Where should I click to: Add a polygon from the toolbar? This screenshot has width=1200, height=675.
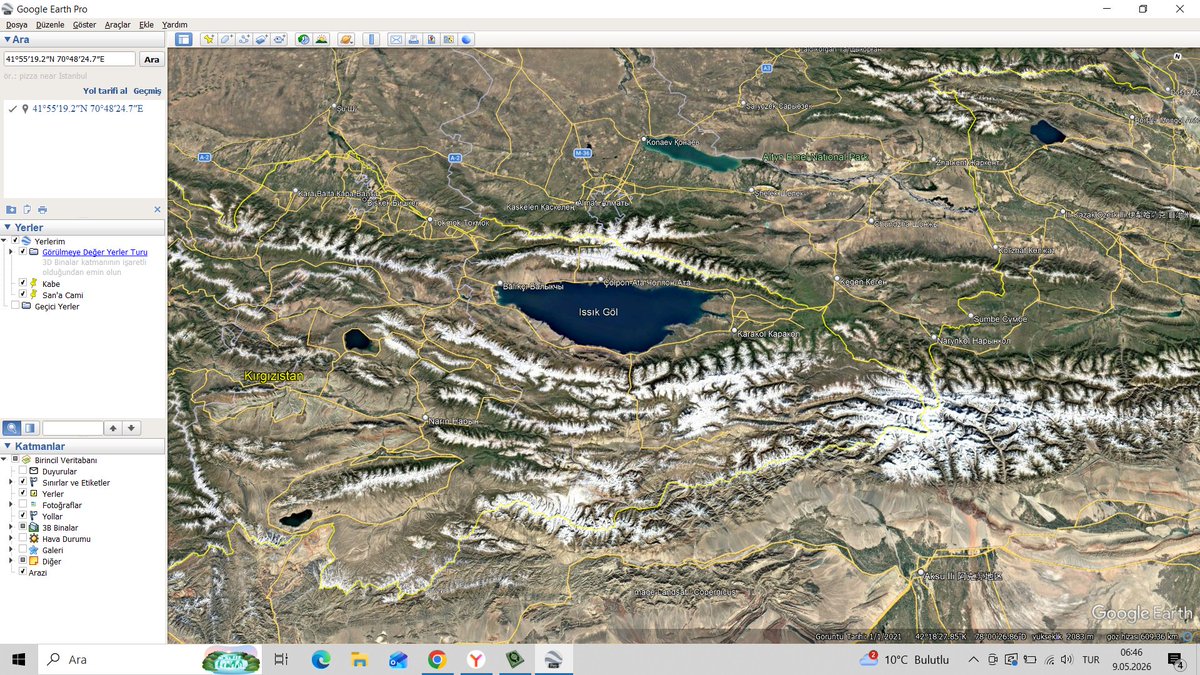tap(227, 39)
